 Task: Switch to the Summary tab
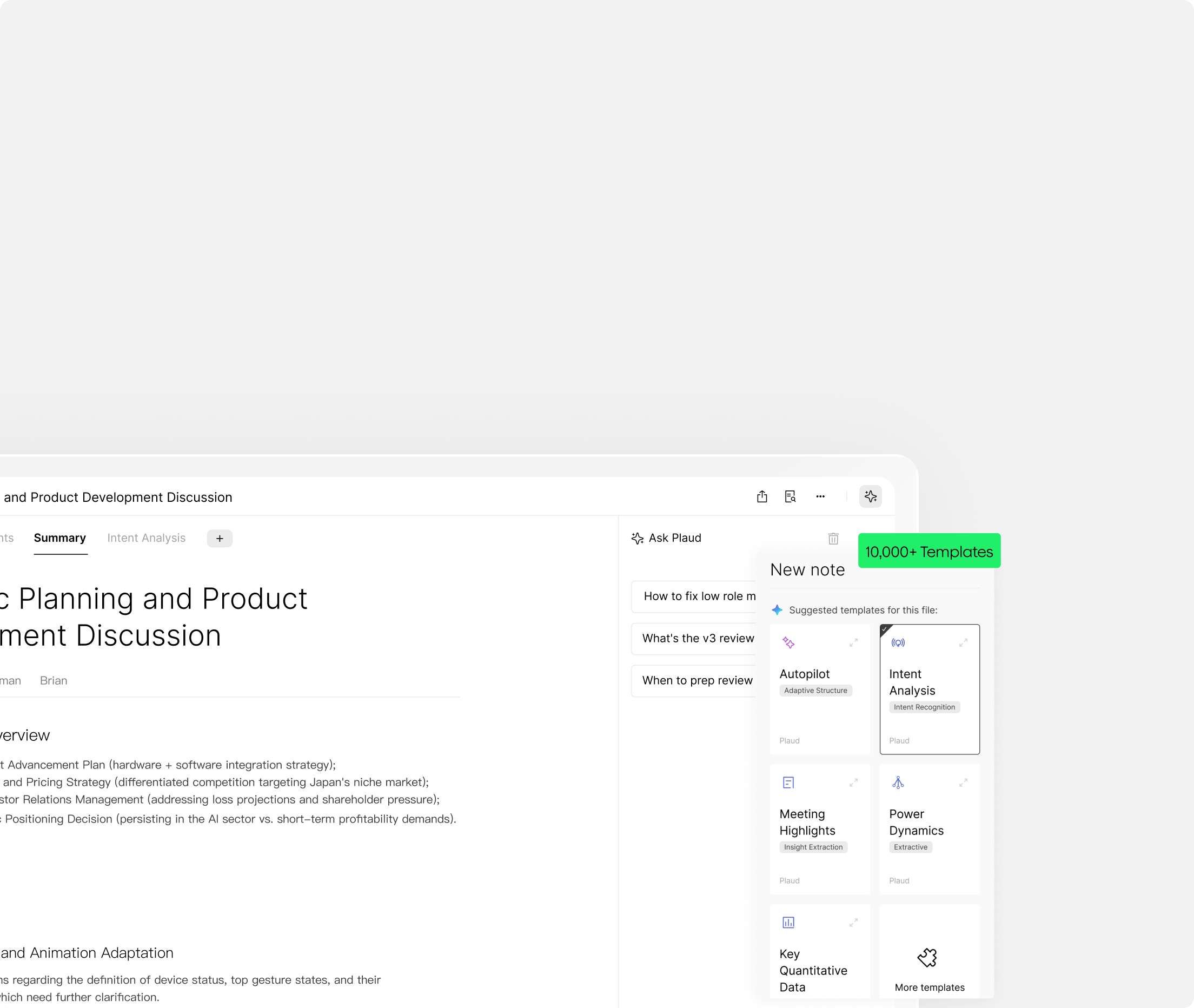pos(60,538)
